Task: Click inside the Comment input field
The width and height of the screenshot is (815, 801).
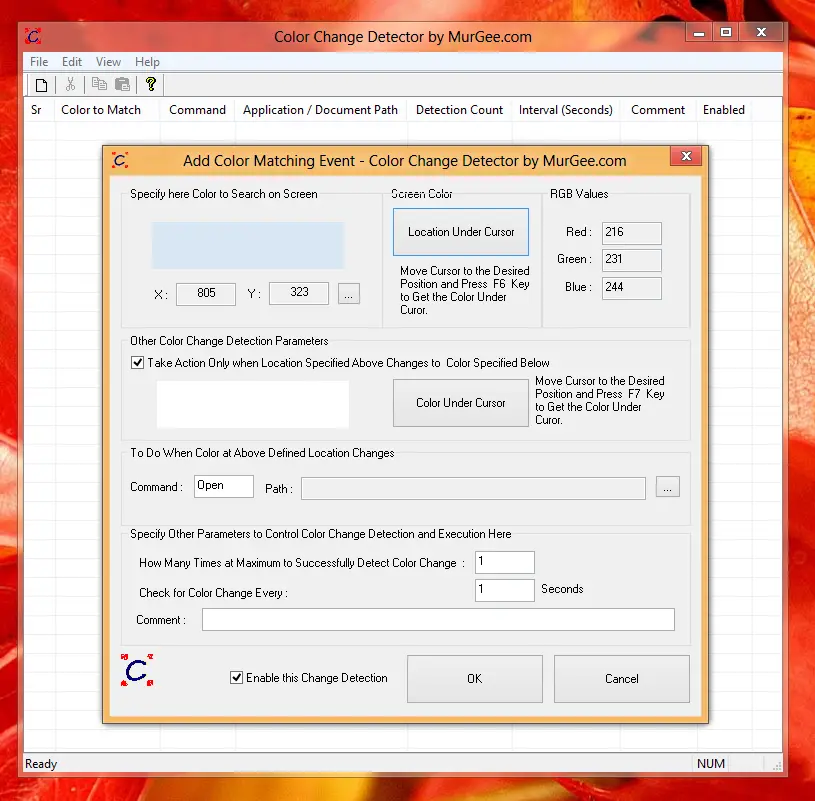Action: tap(437, 619)
